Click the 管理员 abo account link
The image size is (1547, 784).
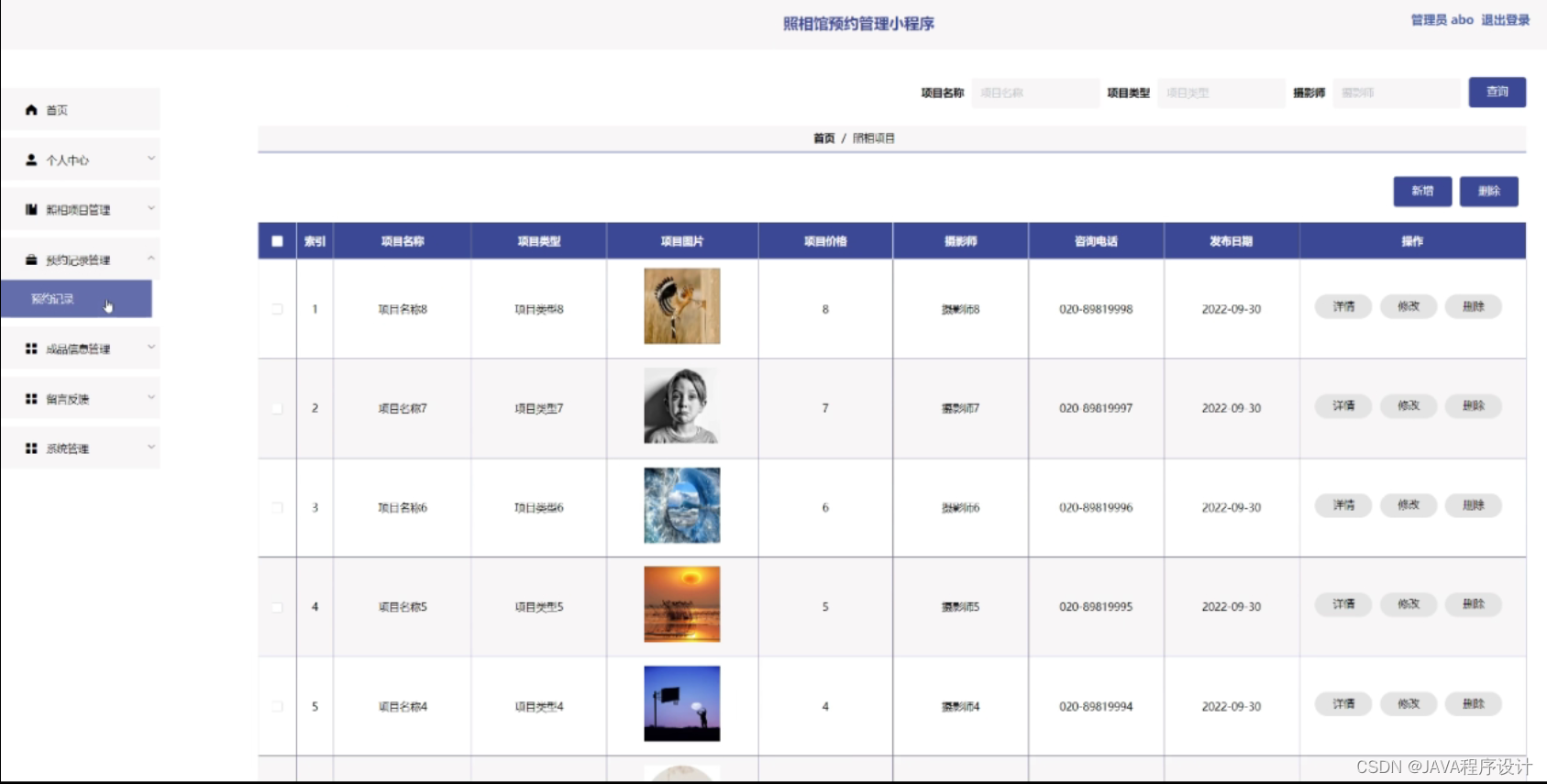click(1442, 20)
